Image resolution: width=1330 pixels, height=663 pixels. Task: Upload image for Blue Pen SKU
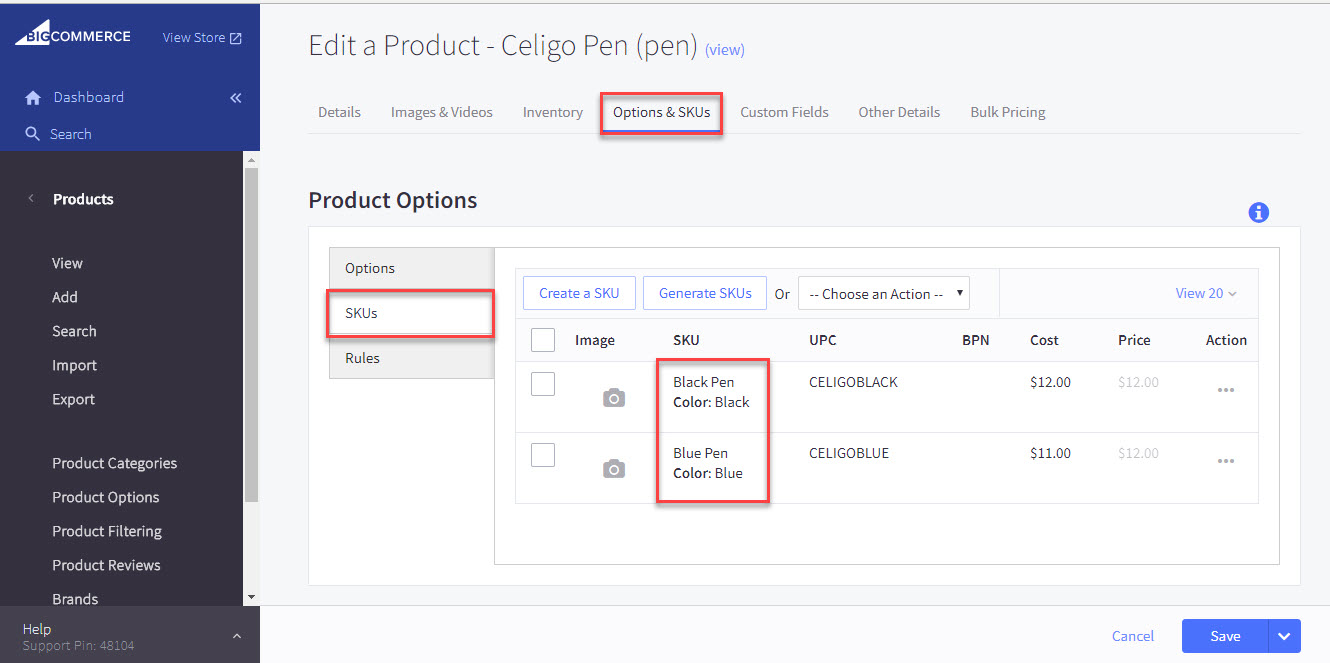(x=614, y=469)
